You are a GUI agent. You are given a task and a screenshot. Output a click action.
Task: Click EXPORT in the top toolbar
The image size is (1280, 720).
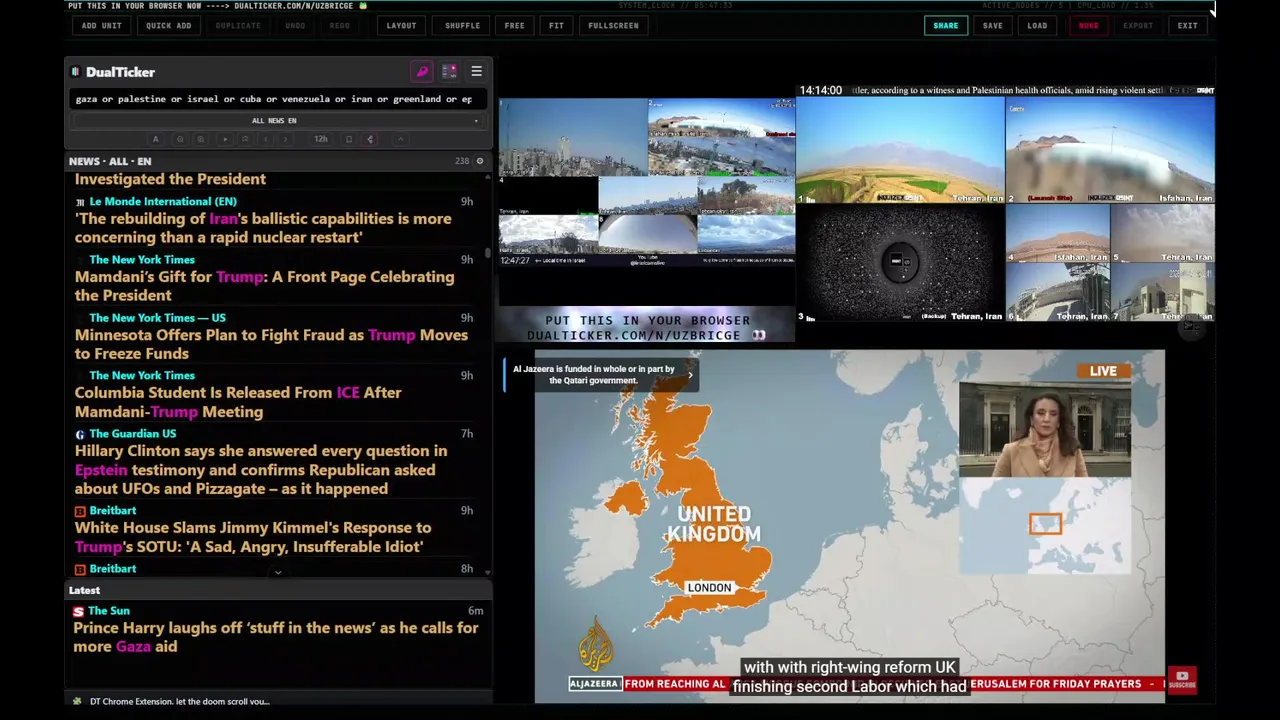tap(1138, 26)
